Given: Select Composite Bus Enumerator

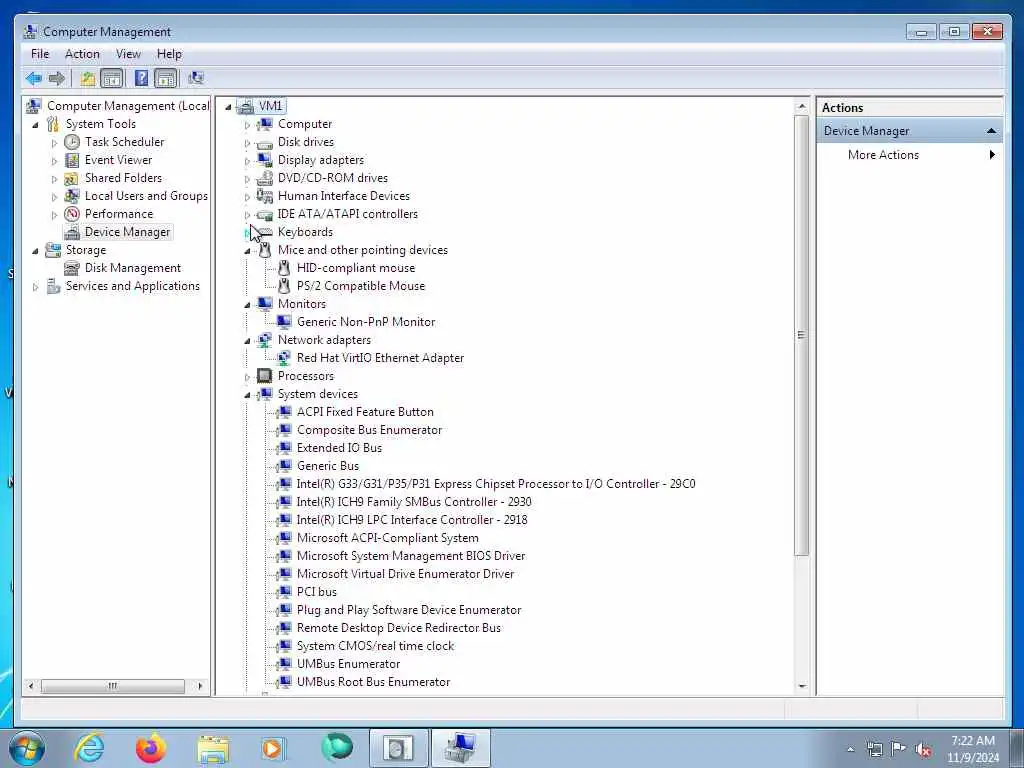Looking at the screenshot, I should [x=370, y=430].
